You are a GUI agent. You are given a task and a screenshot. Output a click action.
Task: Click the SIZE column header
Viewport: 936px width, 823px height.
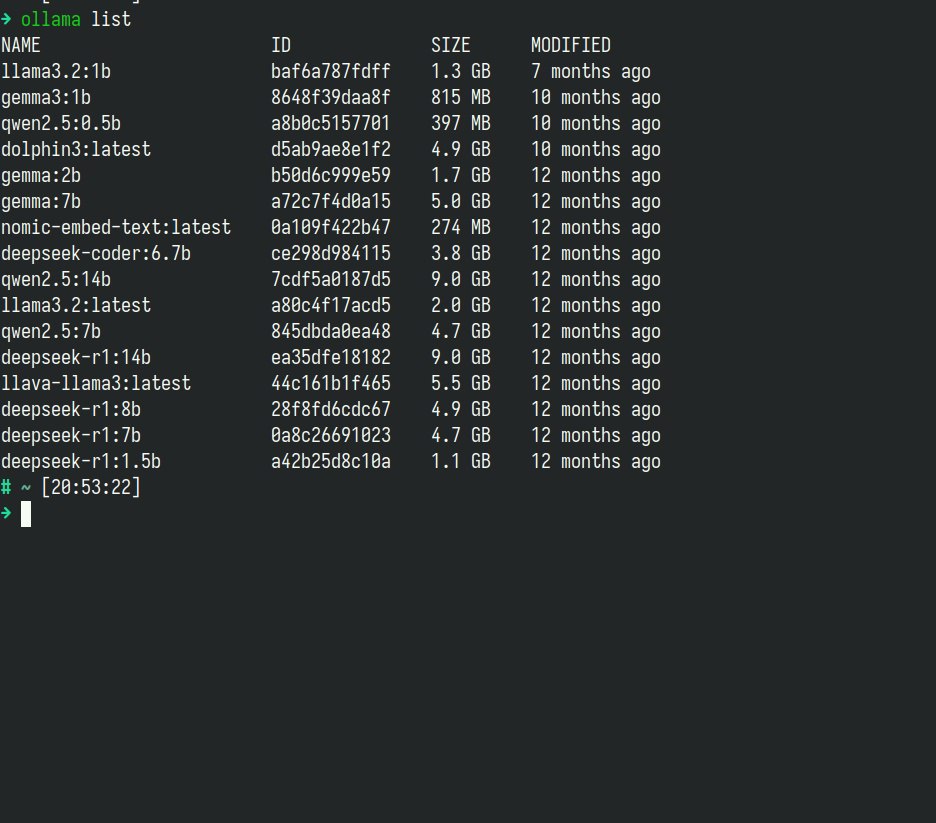click(451, 45)
